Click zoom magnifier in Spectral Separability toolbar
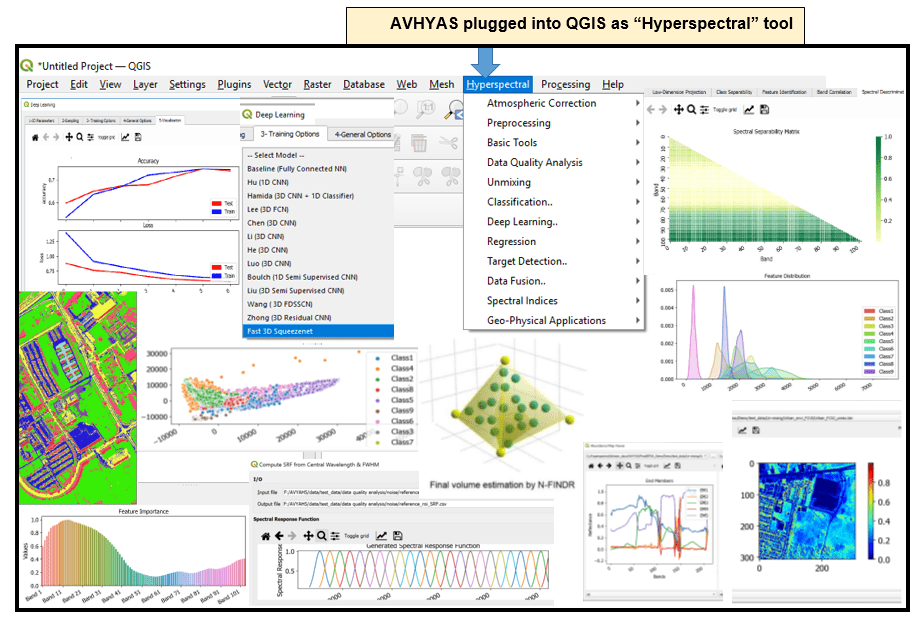921x618 pixels. point(692,110)
